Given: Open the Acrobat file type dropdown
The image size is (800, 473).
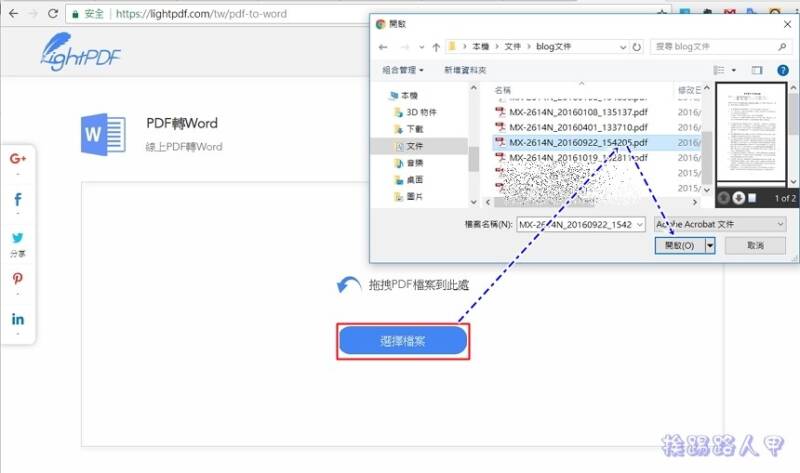Looking at the screenshot, I should (x=720, y=224).
